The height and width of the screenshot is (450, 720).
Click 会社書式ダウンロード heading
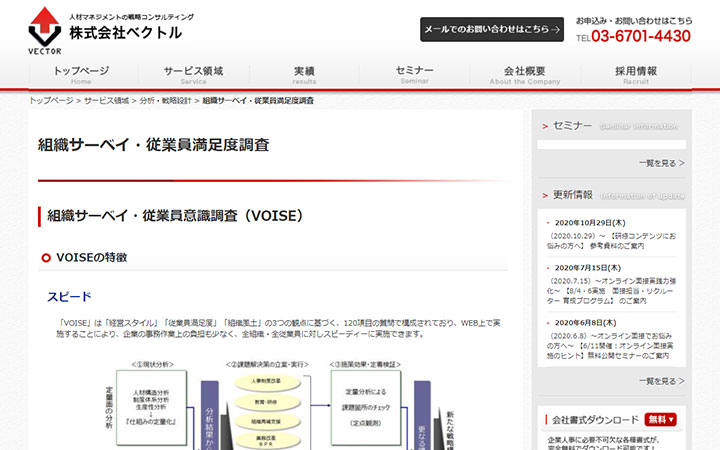(595, 420)
